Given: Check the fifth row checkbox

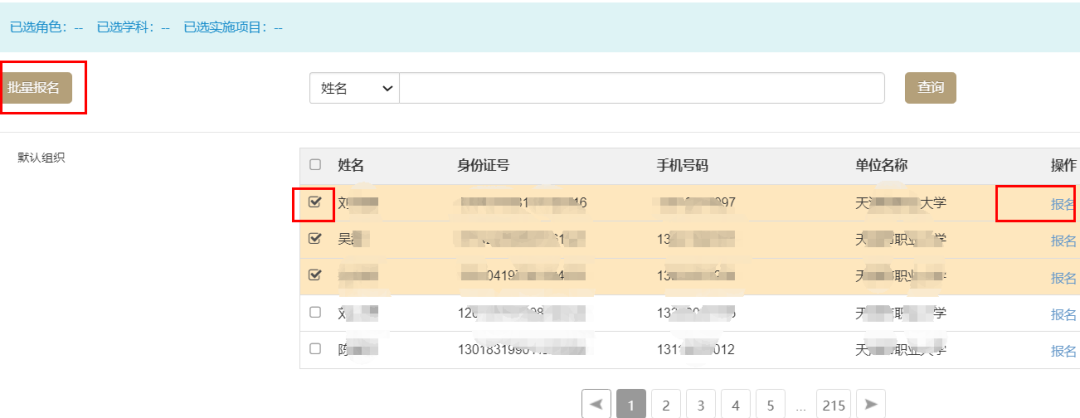Looking at the screenshot, I should click(x=316, y=349).
